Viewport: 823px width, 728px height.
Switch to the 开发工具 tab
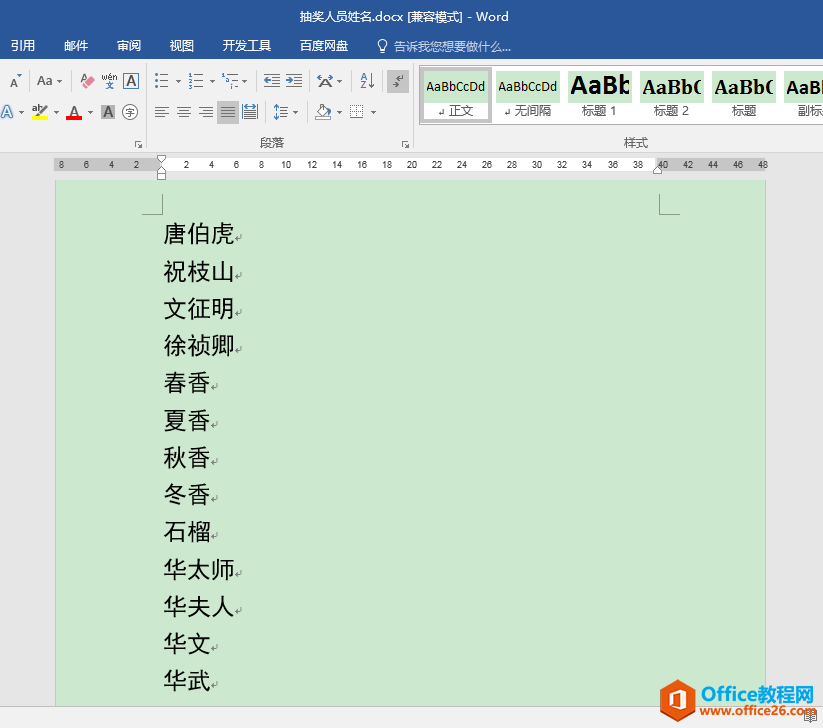pyautogui.click(x=246, y=46)
